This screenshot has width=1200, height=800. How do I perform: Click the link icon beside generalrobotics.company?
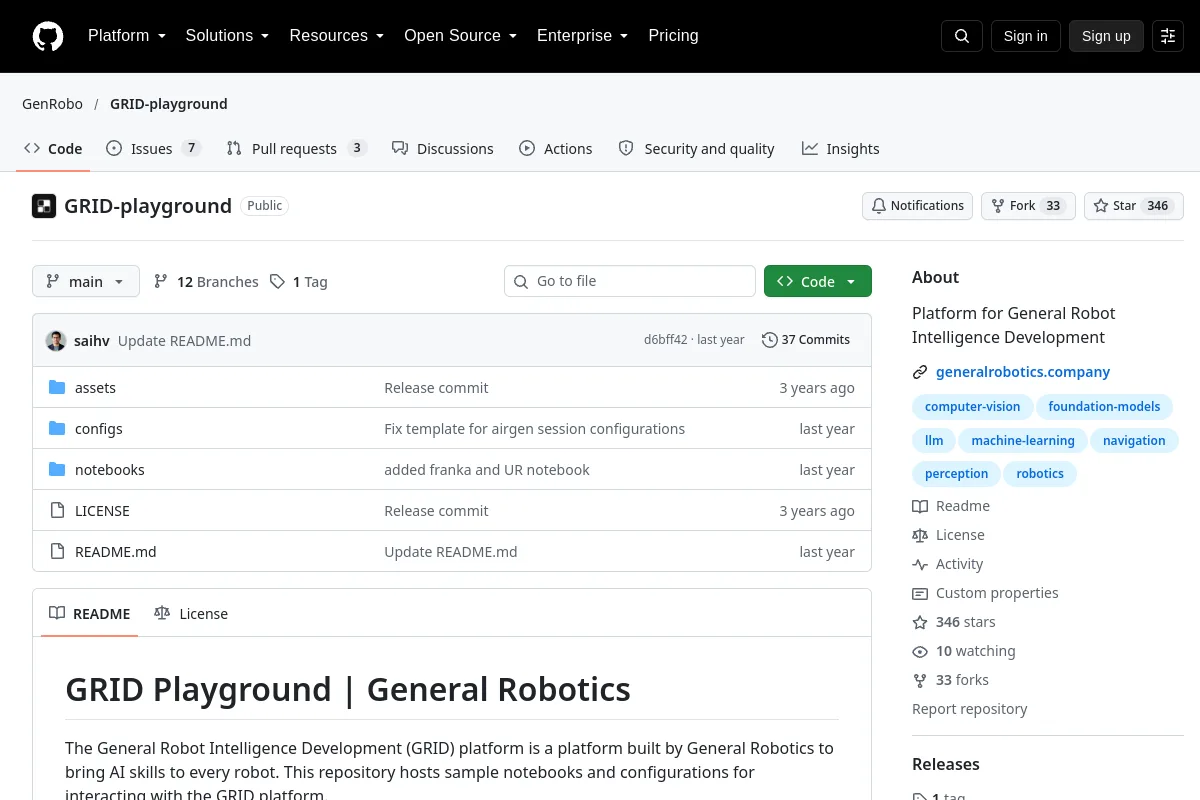pos(920,372)
